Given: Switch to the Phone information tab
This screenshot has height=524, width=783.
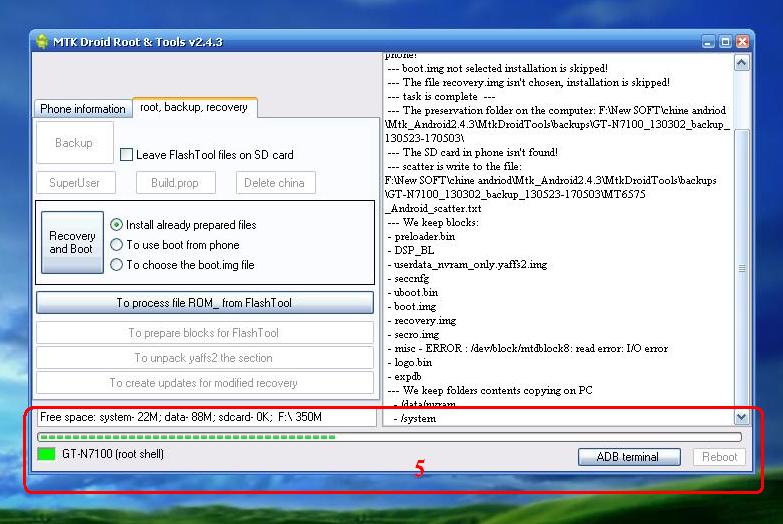Looking at the screenshot, I should [x=83, y=109].
